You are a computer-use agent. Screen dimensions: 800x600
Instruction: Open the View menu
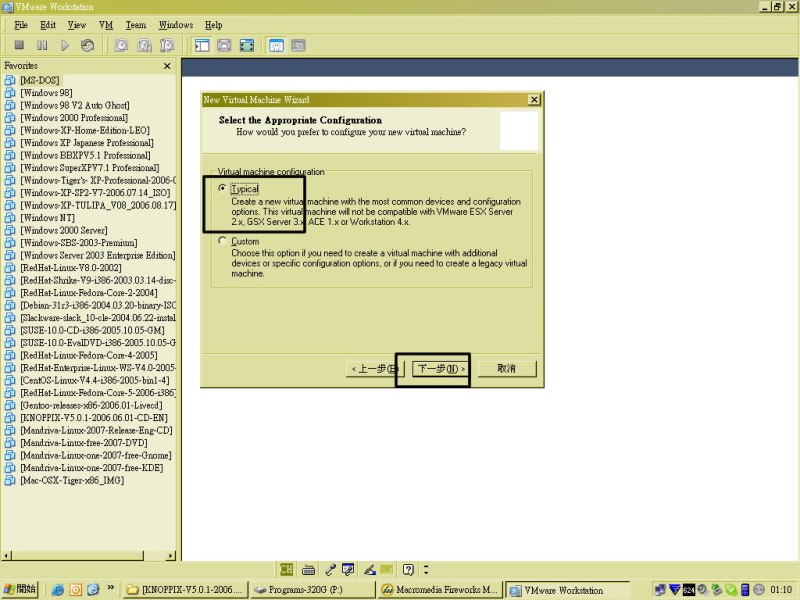click(x=77, y=25)
